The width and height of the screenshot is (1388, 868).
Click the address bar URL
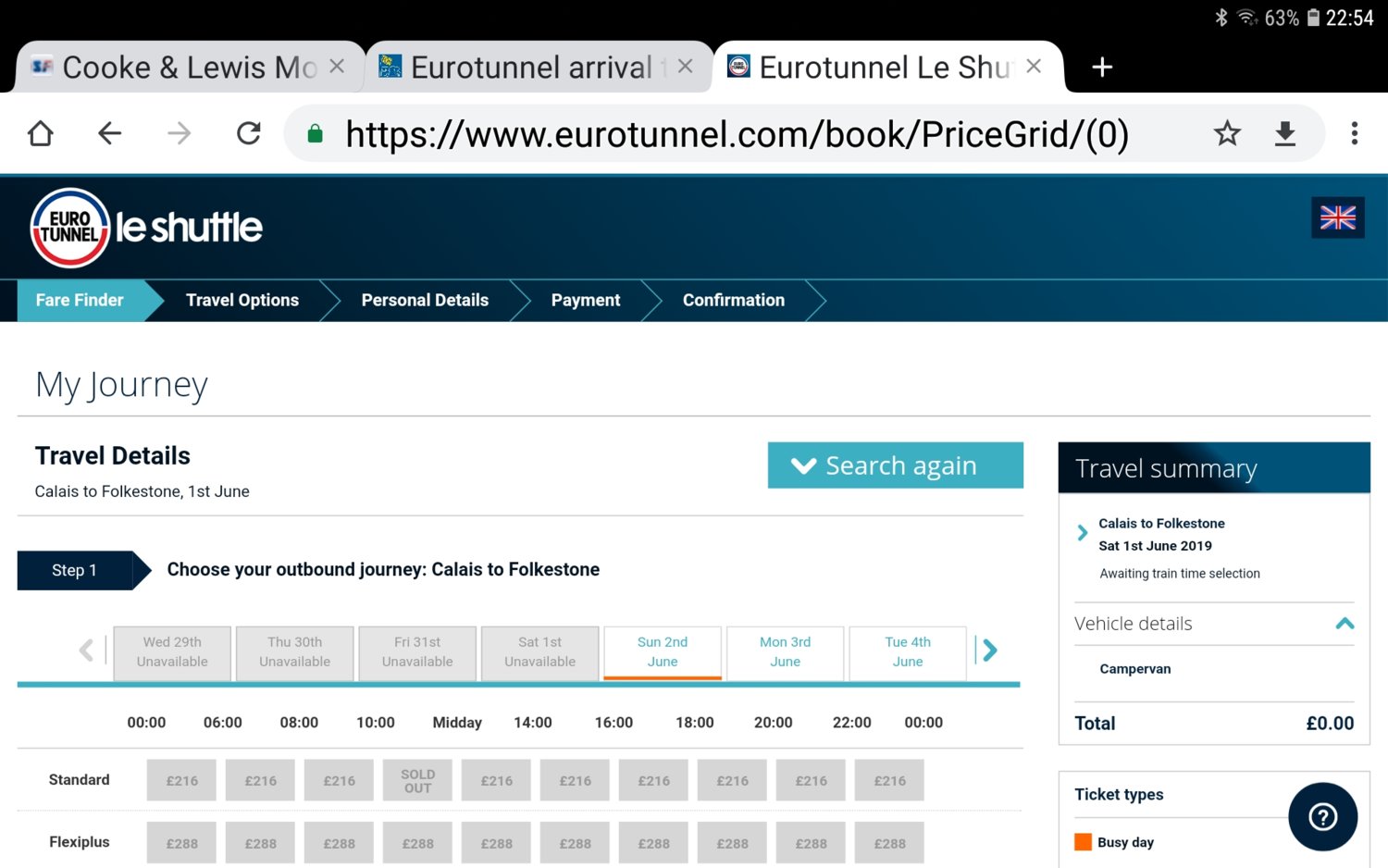tap(737, 134)
